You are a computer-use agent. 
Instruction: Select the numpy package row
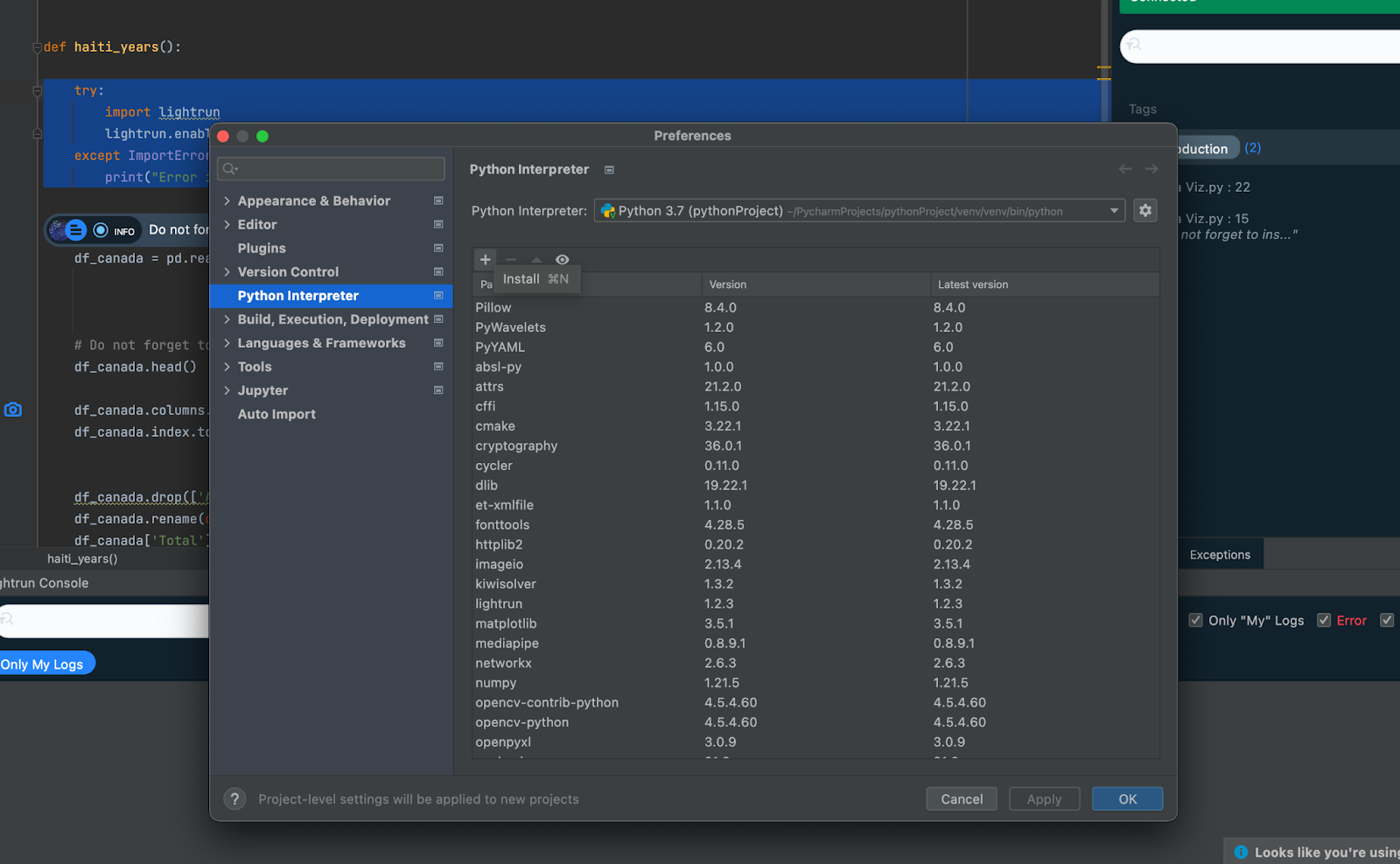click(815, 683)
